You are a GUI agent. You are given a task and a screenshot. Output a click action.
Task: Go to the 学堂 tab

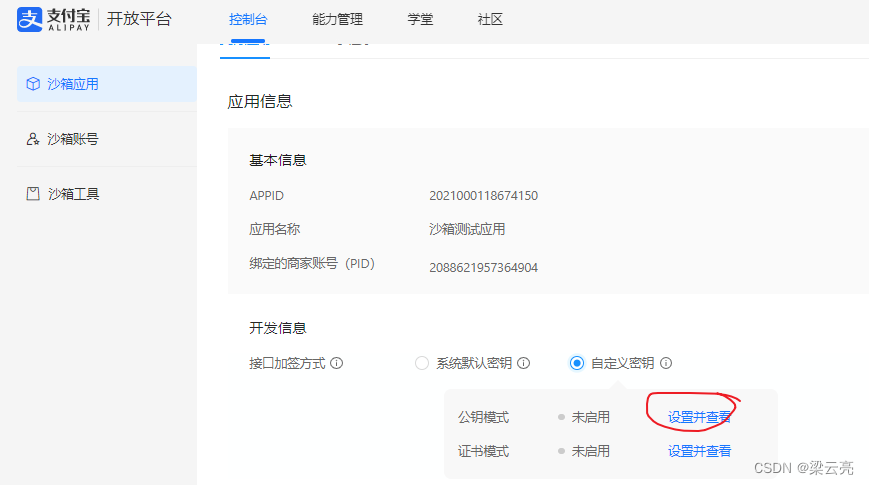point(420,19)
